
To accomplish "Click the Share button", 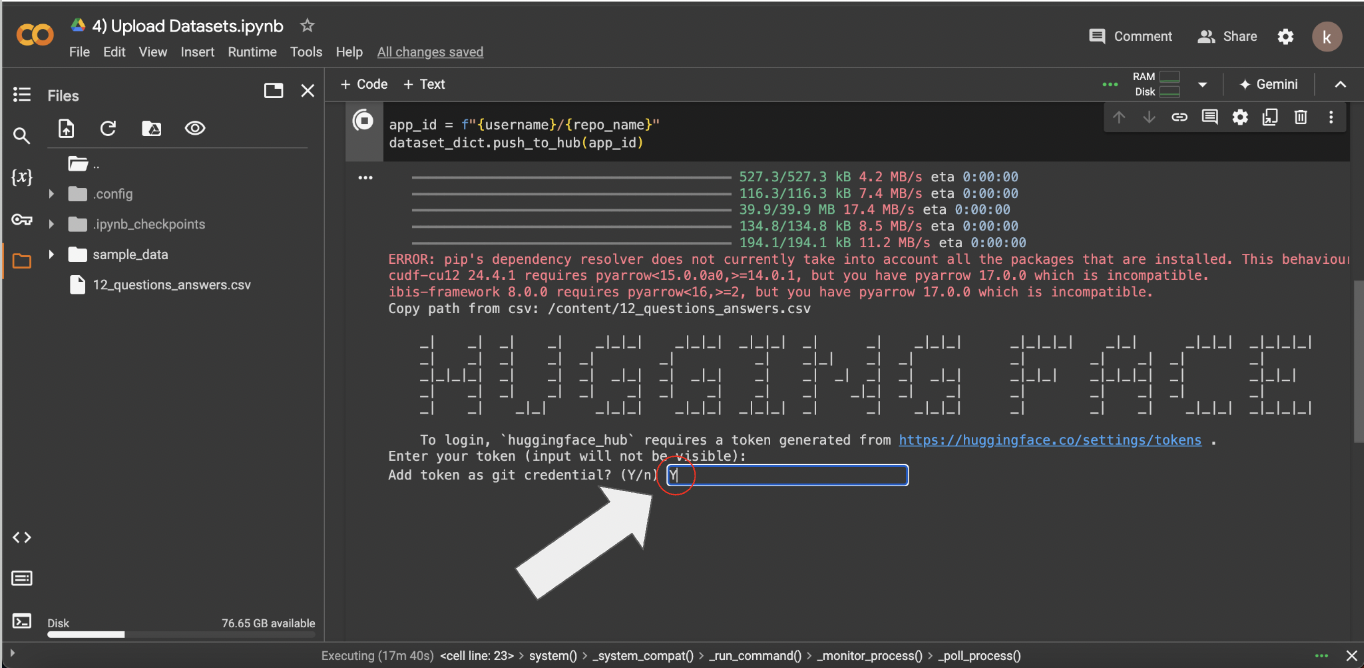I will 1227,36.
